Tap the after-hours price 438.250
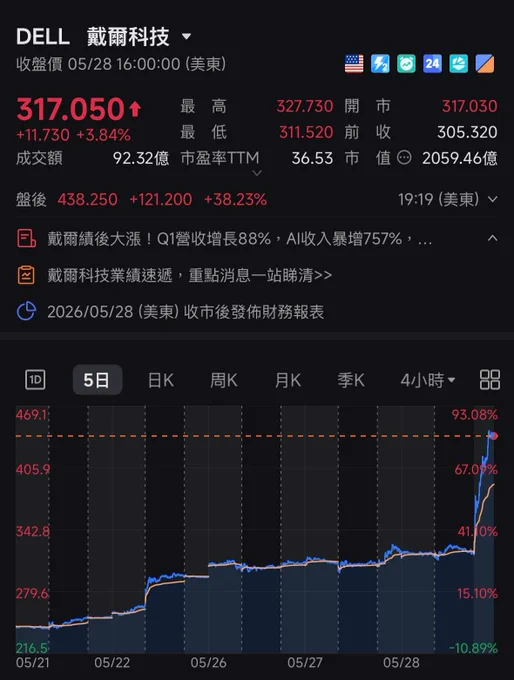514x680 pixels. tap(88, 199)
